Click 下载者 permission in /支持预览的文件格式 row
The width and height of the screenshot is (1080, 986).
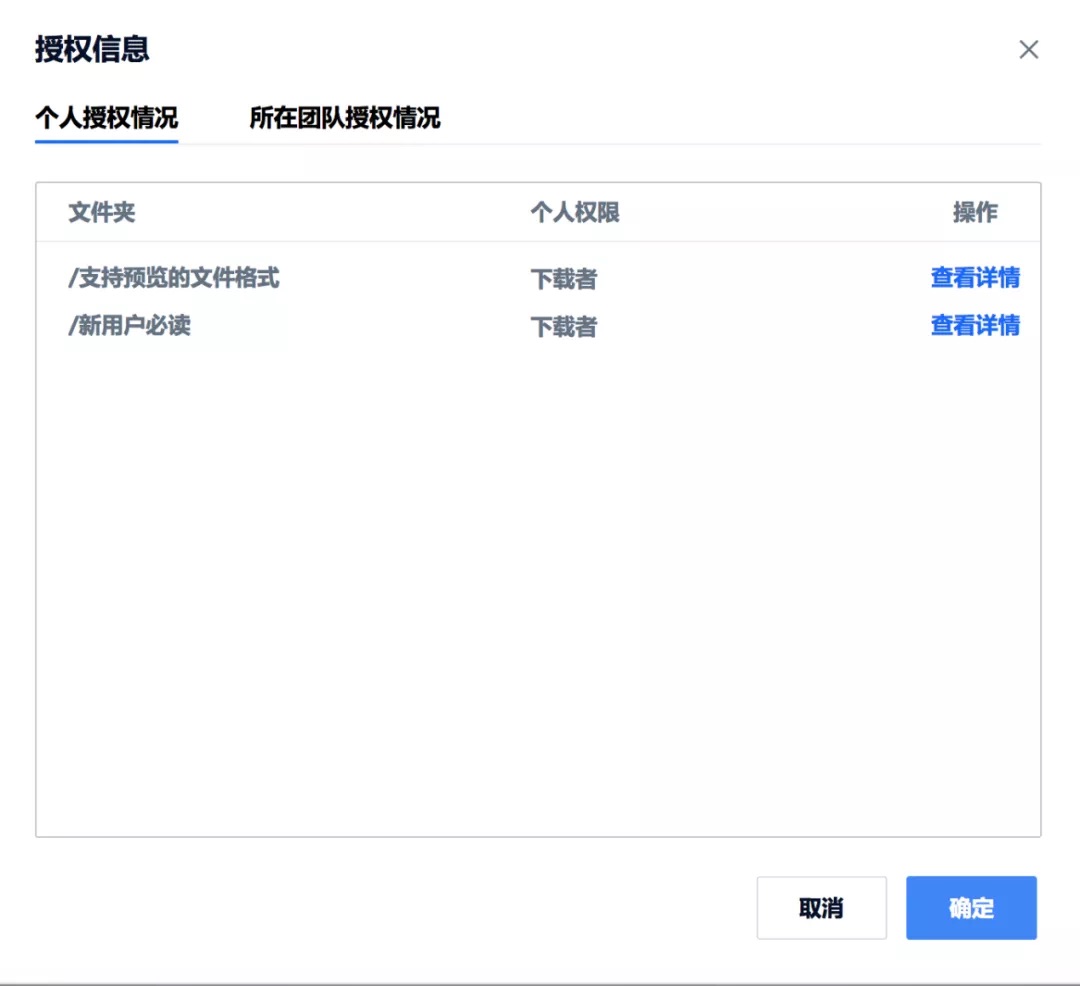(563, 279)
